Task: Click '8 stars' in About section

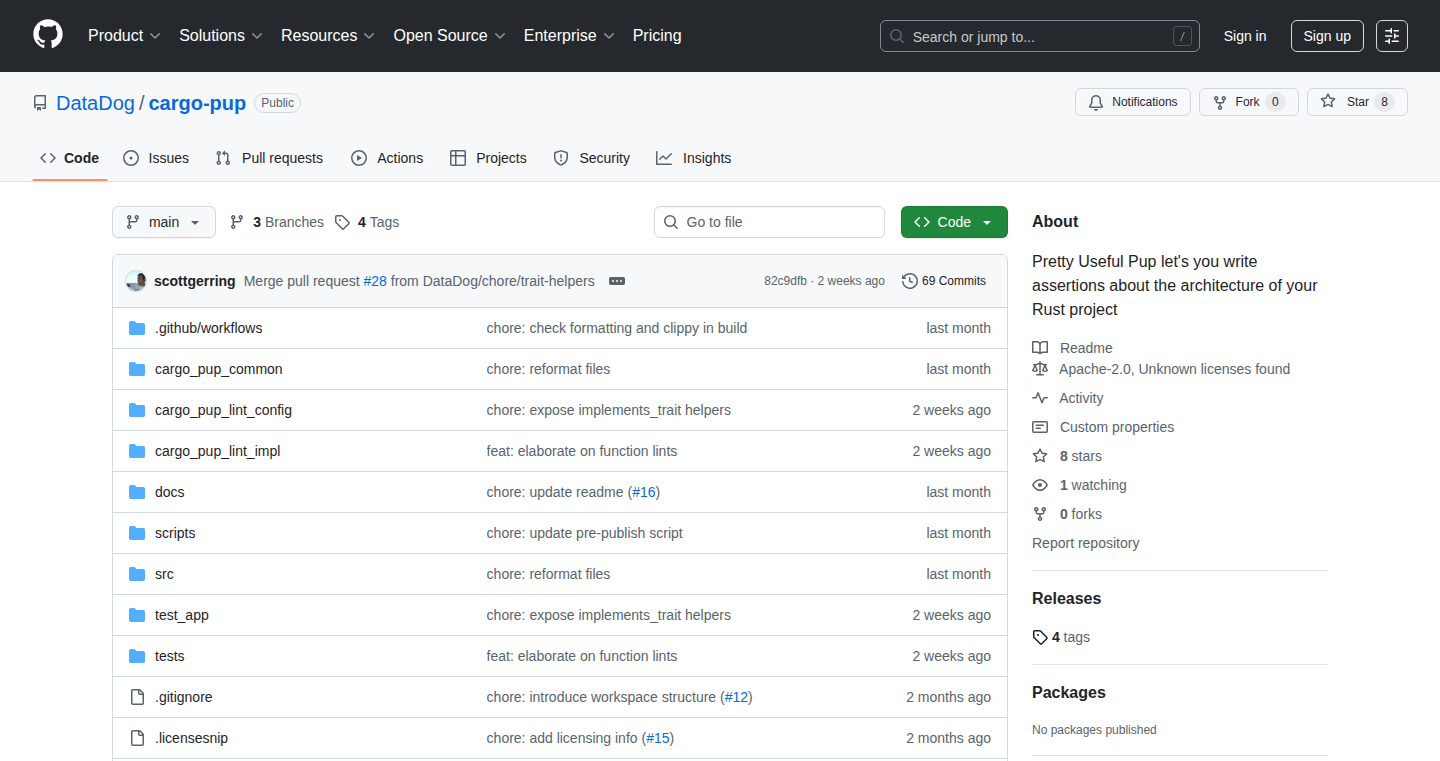Action: tap(1081, 456)
